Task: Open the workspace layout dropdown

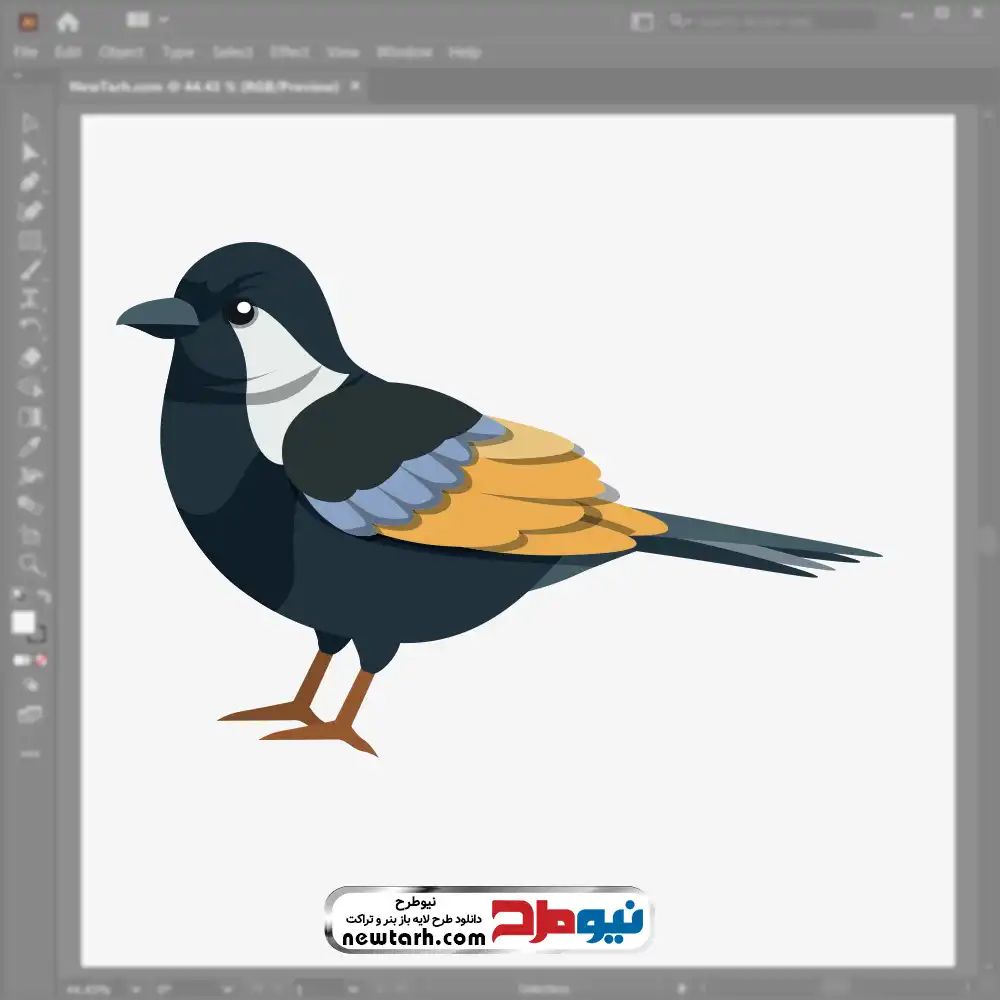Action: (642, 21)
